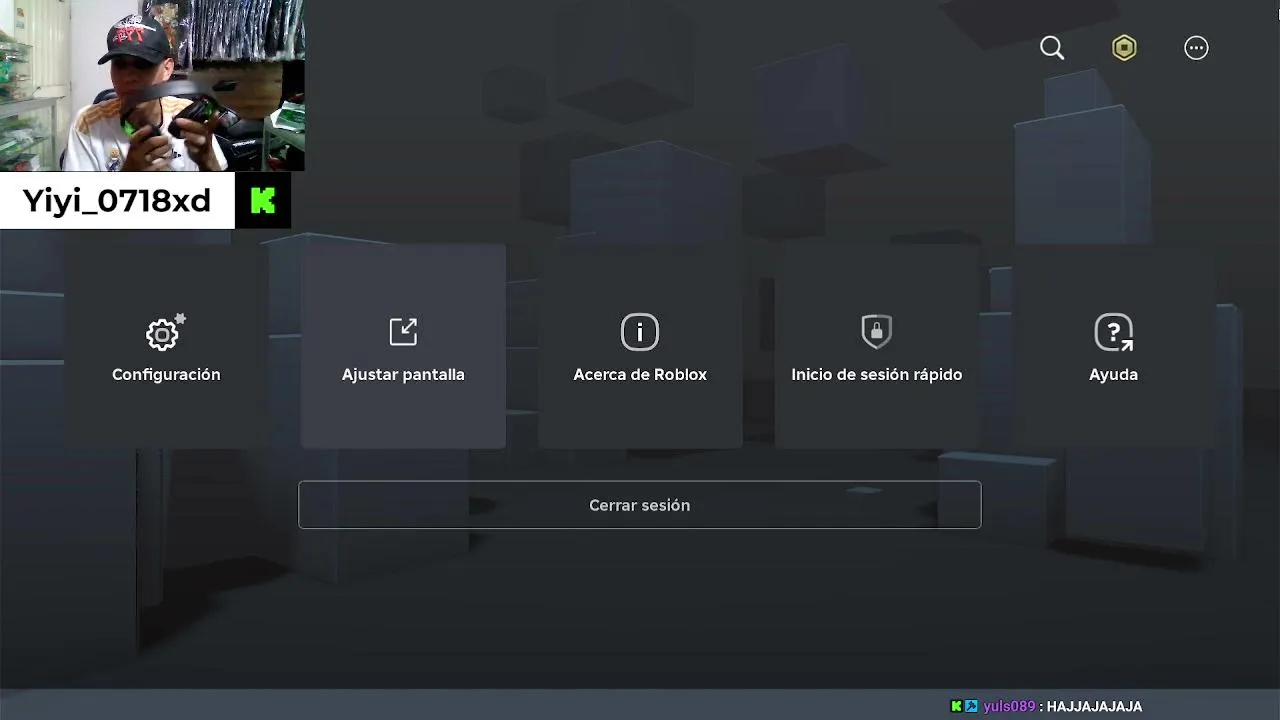Open the Robux currency icon
1280x720 pixels.
(1124, 48)
